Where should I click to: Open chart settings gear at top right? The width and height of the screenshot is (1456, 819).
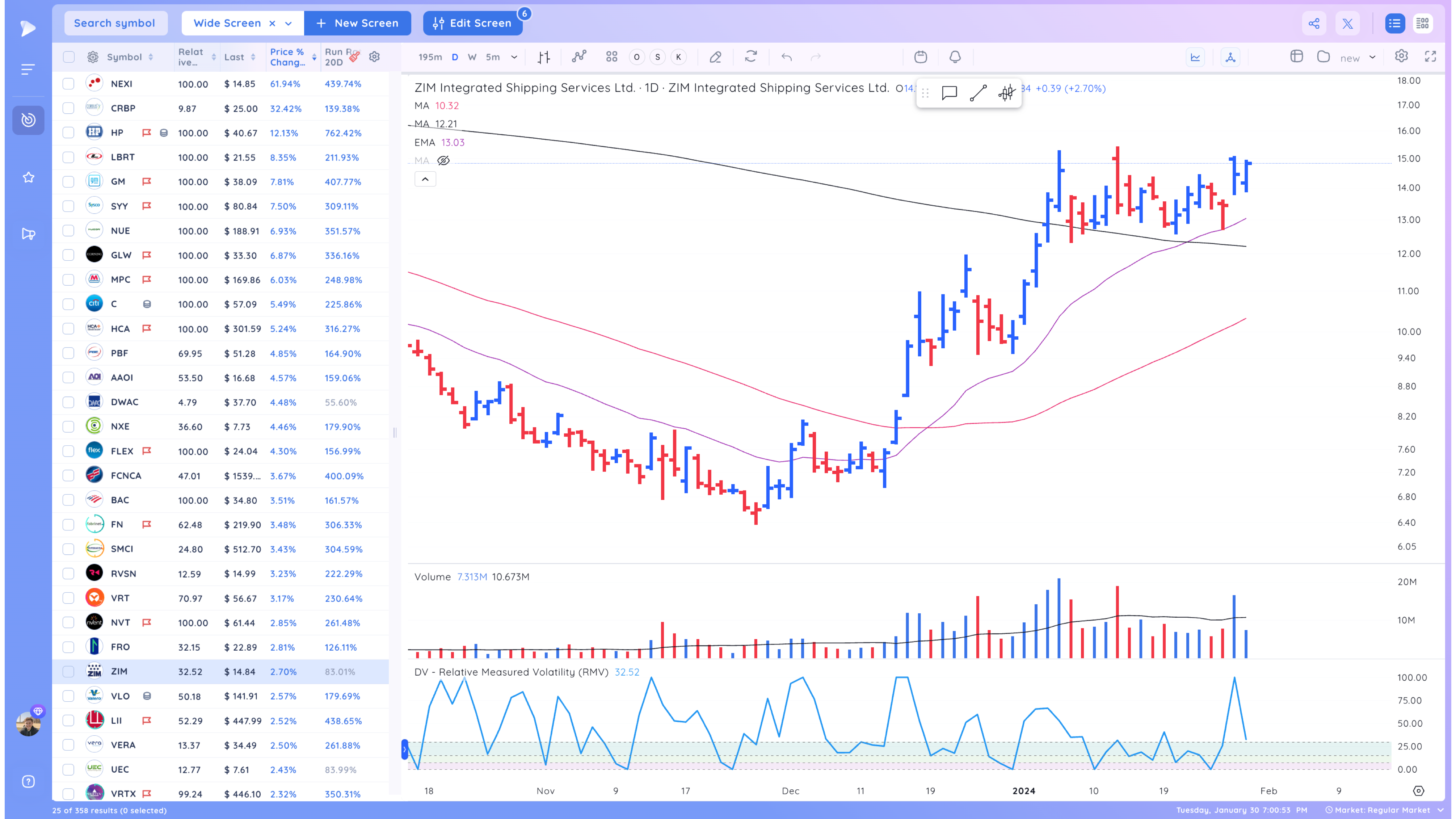tap(1401, 56)
